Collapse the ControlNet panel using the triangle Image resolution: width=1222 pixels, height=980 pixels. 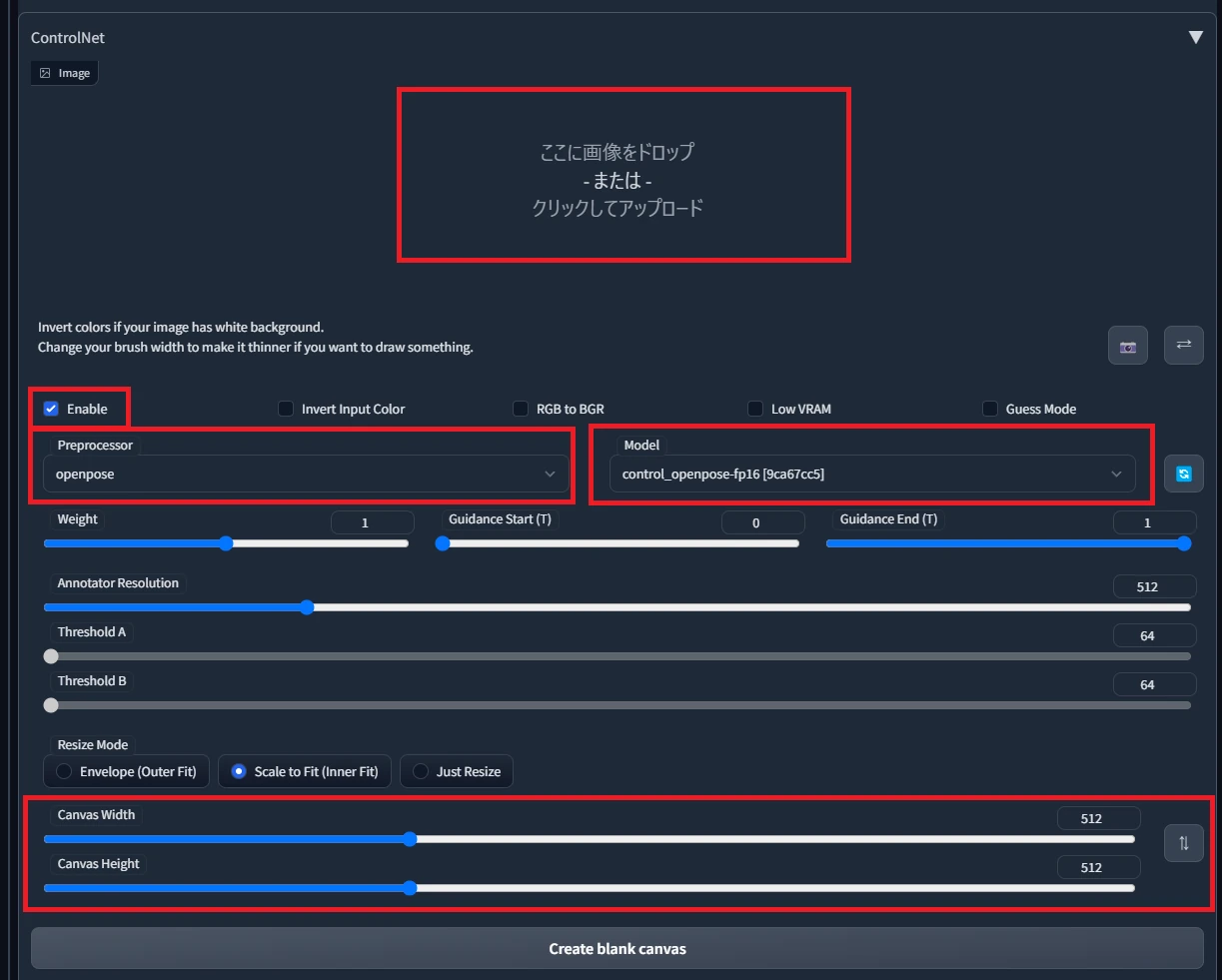[1195, 37]
